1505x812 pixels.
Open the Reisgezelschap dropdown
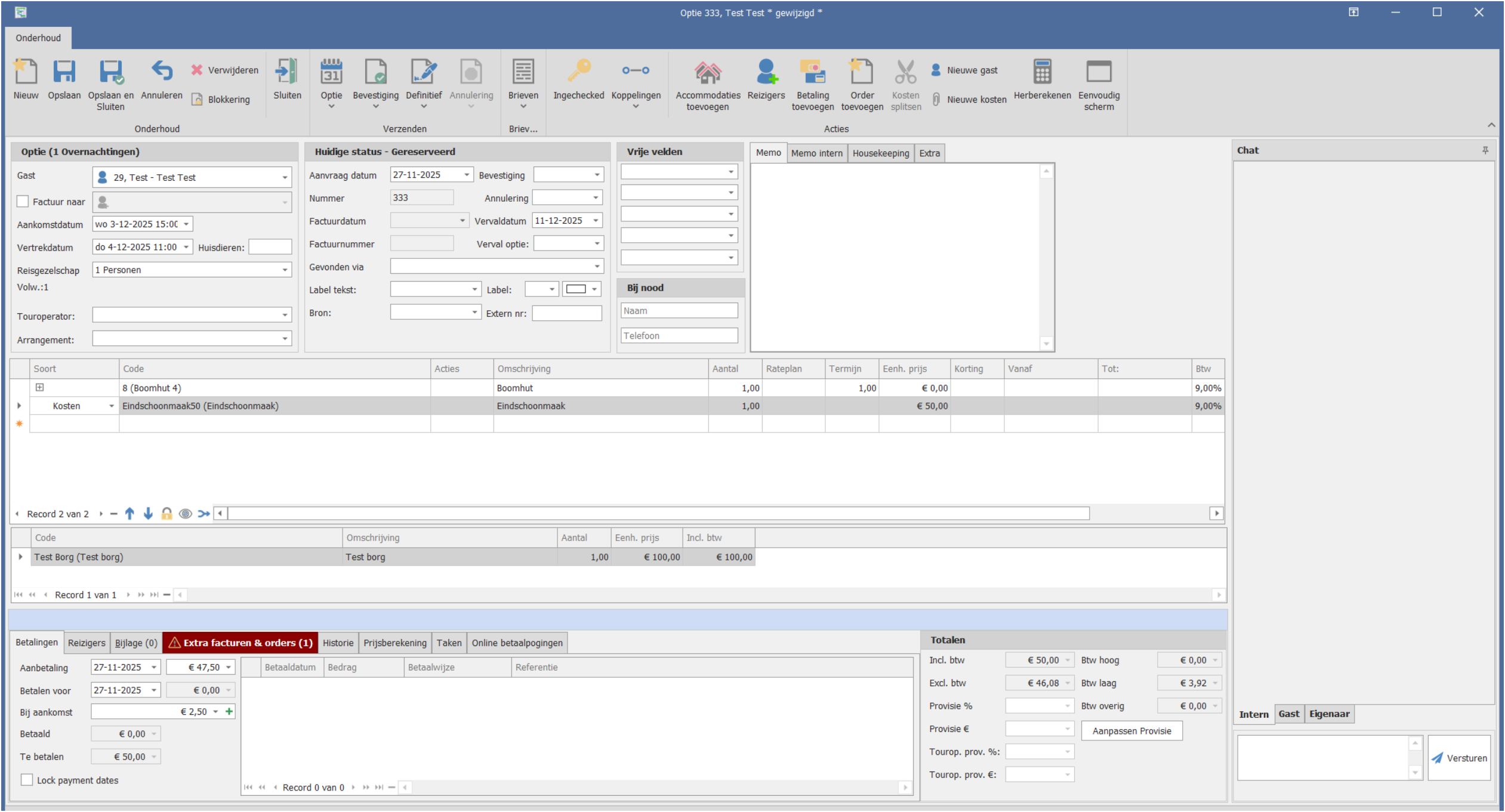[285, 270]
